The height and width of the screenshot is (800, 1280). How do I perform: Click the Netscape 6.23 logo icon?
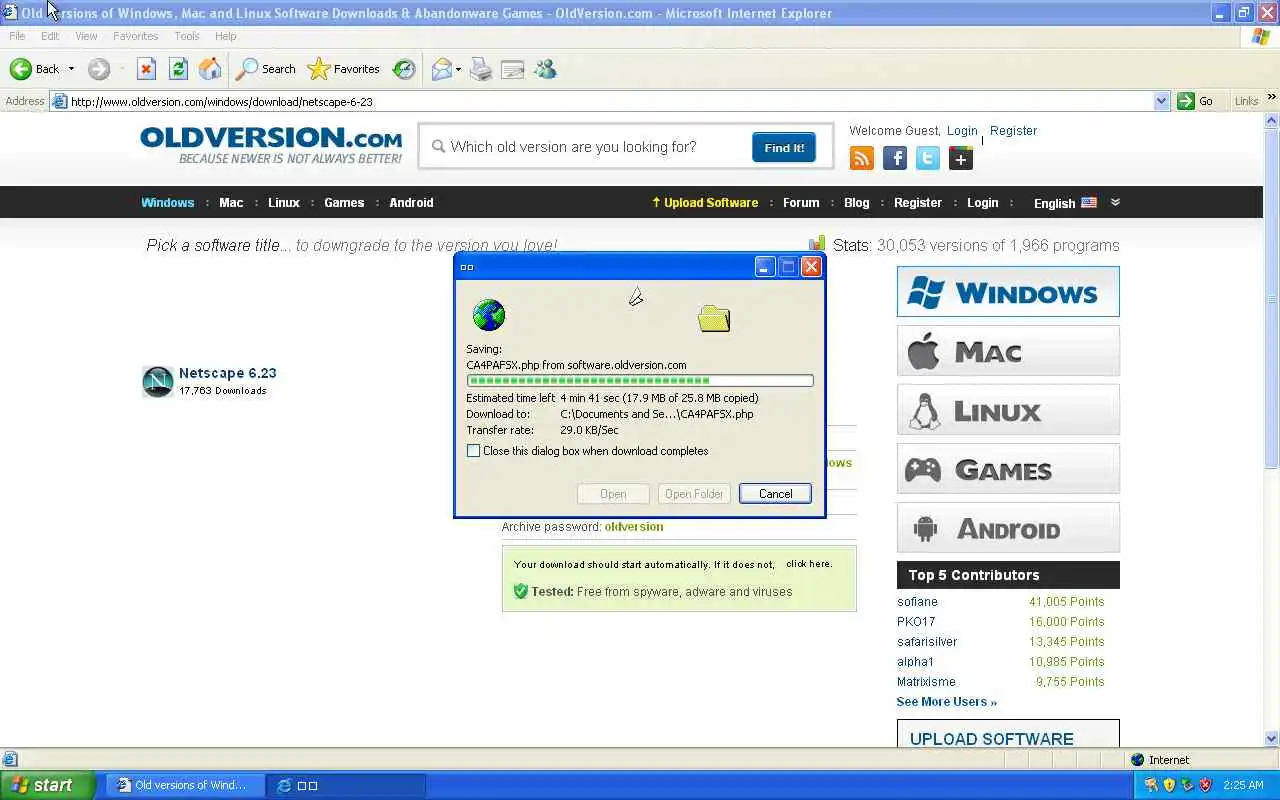coord(158,381)
